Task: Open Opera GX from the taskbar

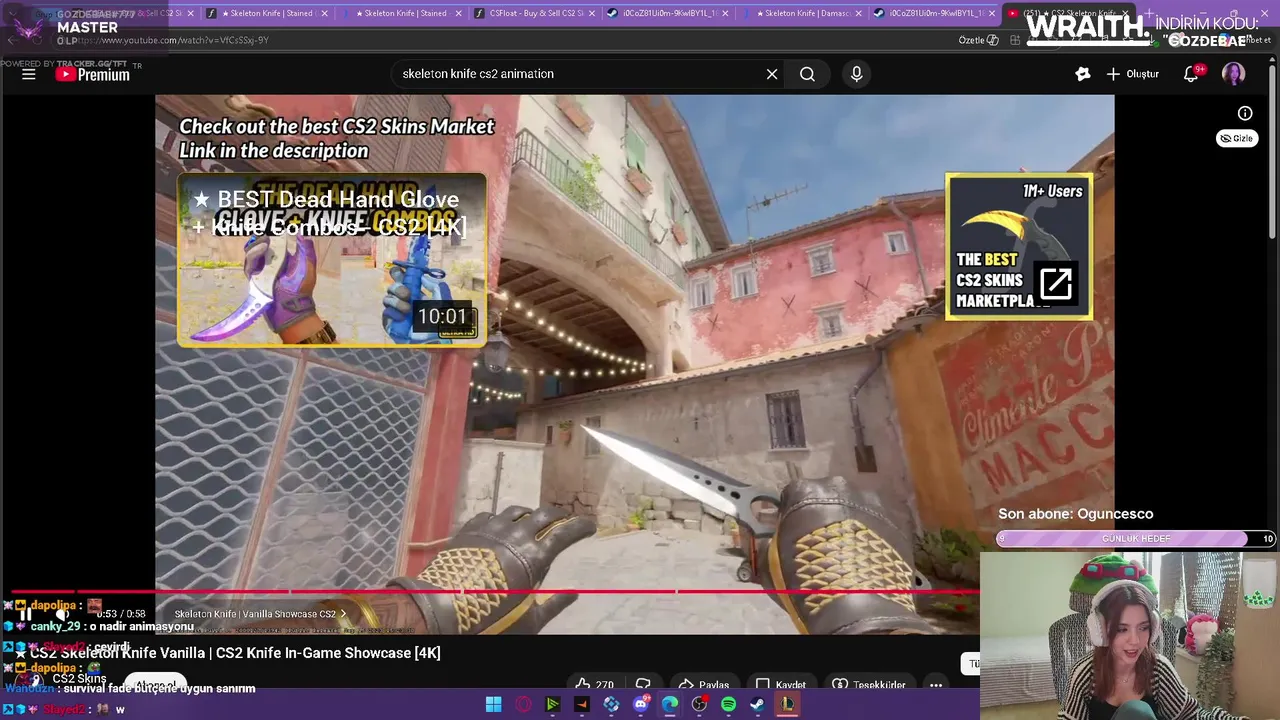Action: point(523,705)
